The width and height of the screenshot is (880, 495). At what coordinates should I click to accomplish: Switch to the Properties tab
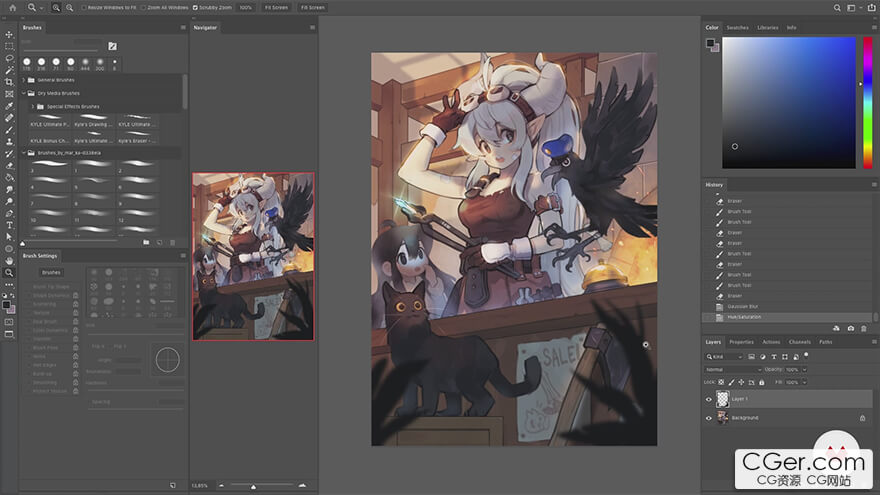point(741,342)
